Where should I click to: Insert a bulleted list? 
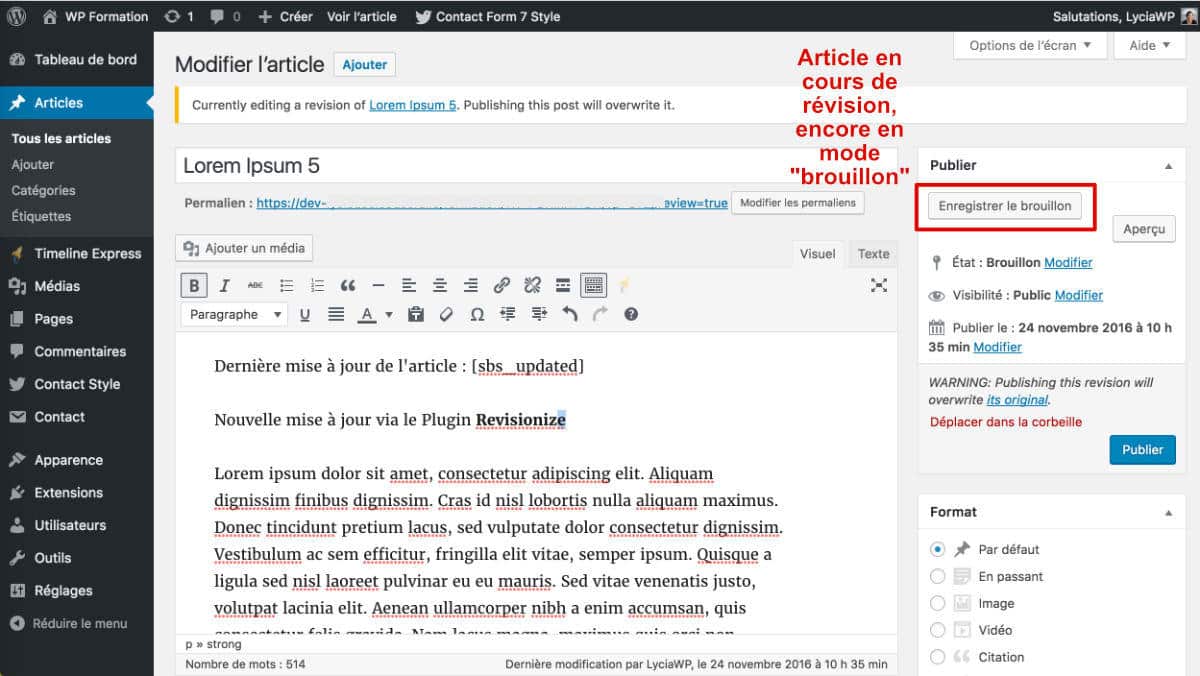tap(286, 285)
